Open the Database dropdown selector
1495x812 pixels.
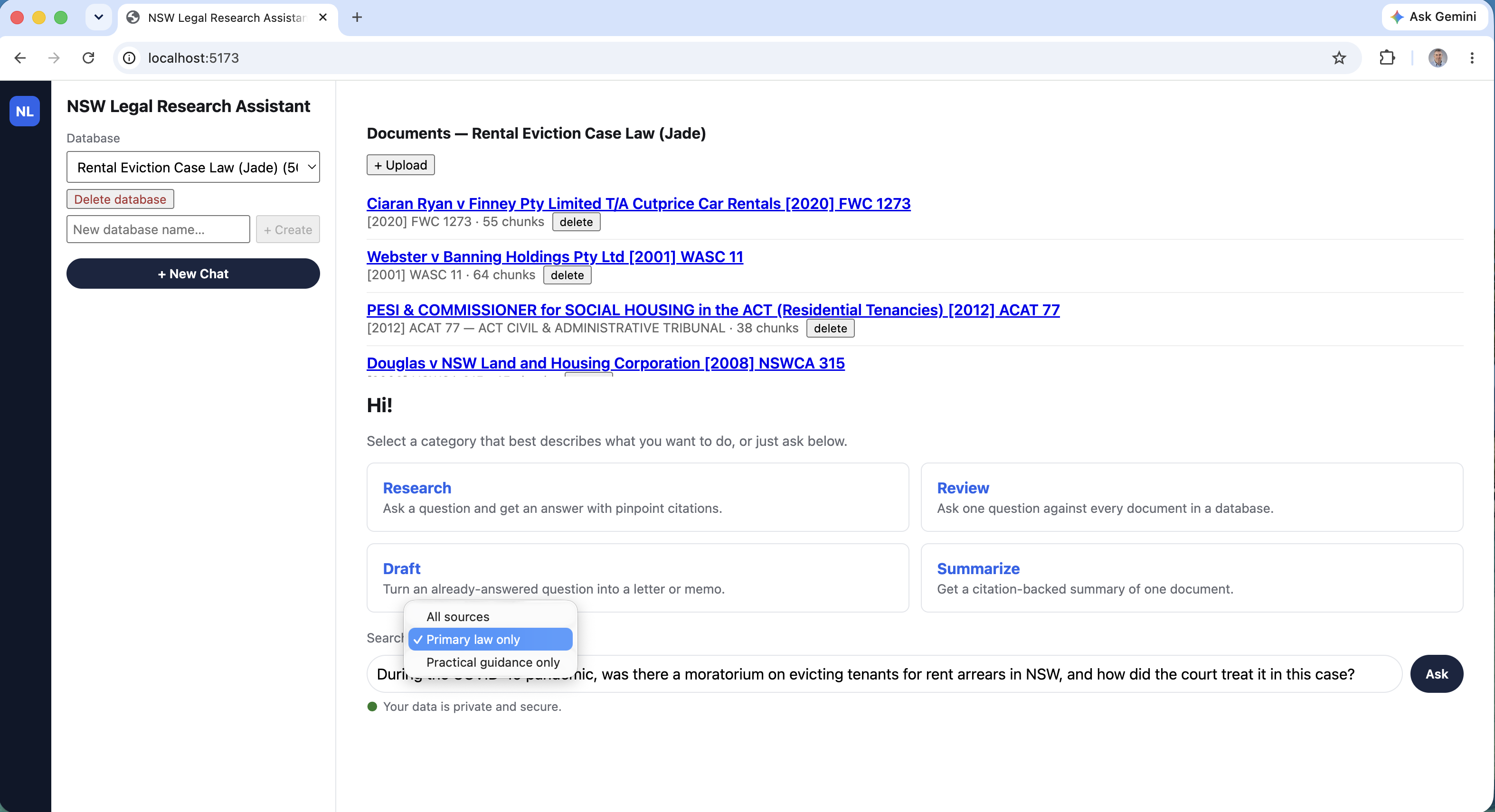193,167
